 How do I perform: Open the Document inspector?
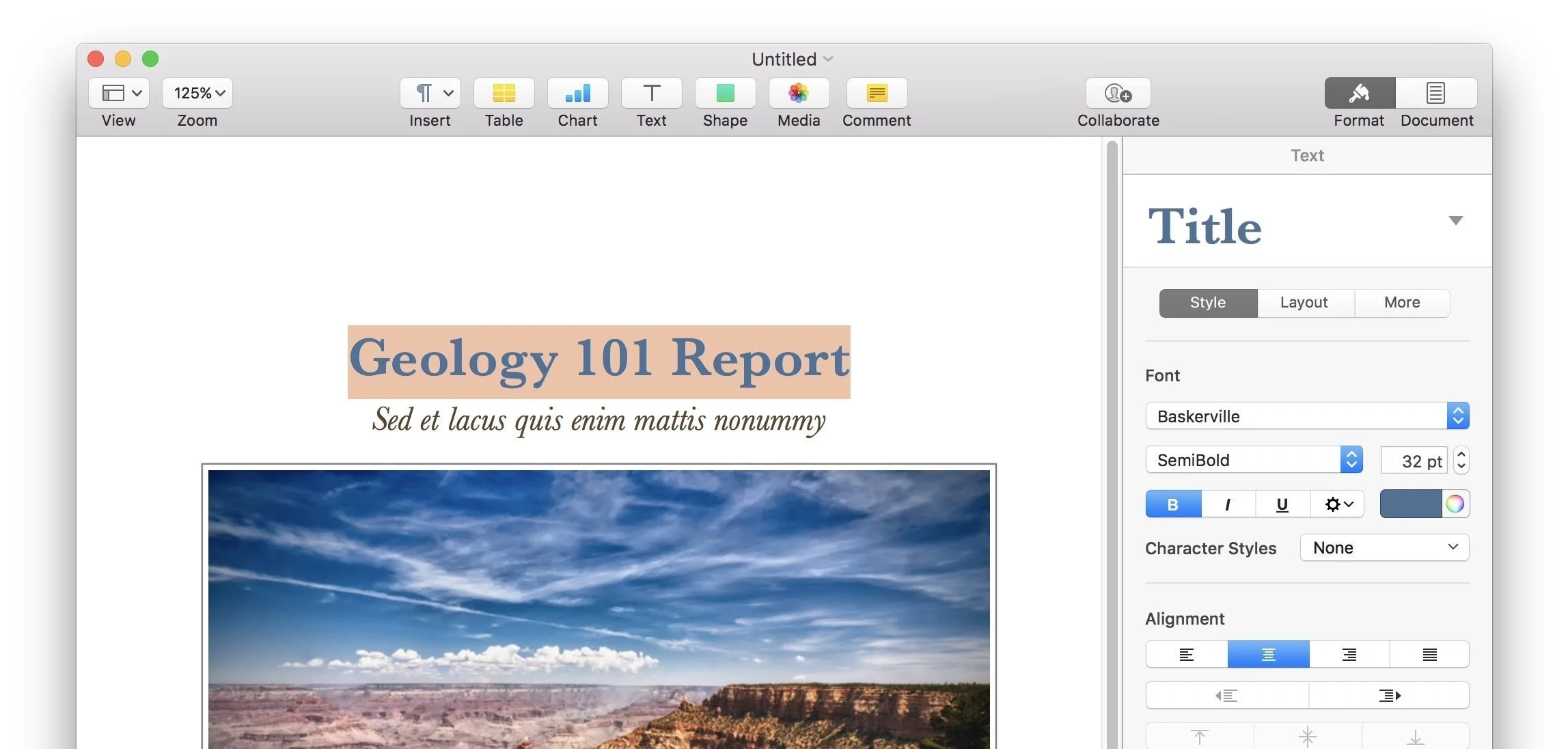[1436, 94]
